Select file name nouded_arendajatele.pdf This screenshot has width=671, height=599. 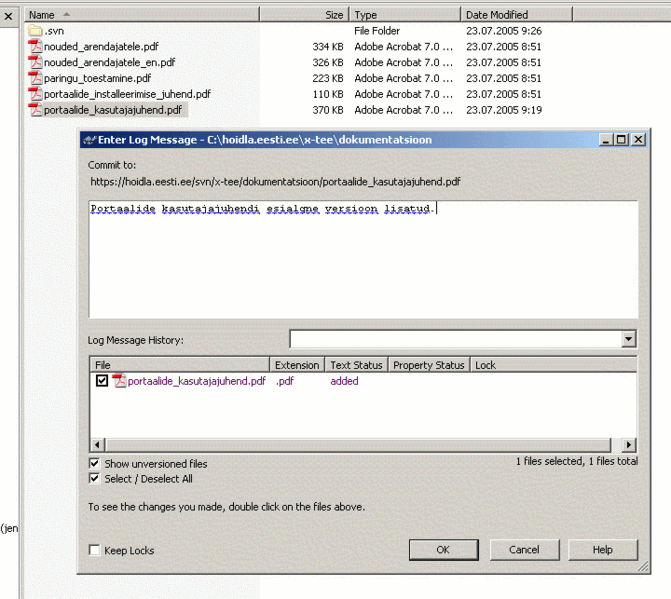(101, 47)
